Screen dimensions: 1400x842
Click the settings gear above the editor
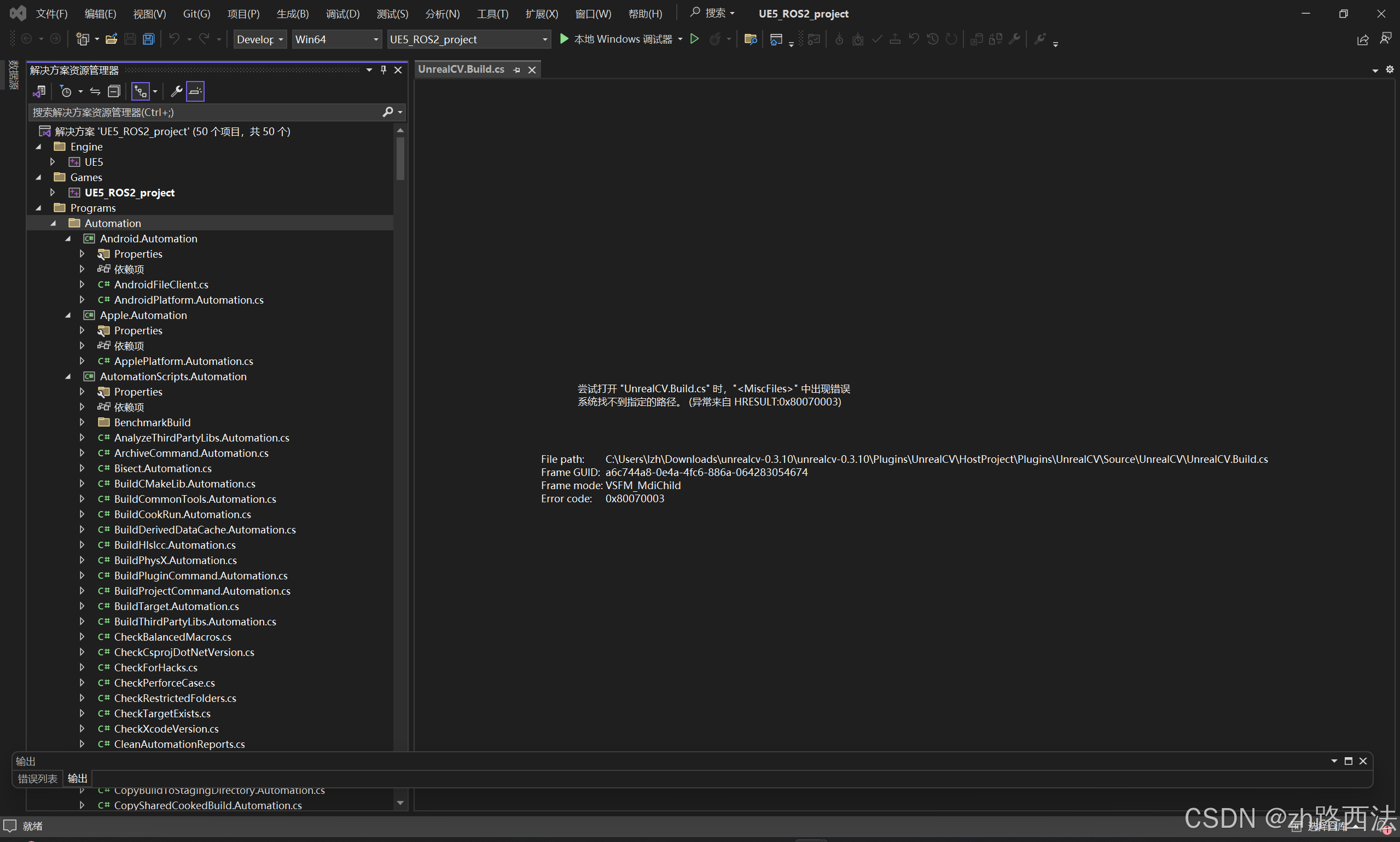click(1390, 69)
